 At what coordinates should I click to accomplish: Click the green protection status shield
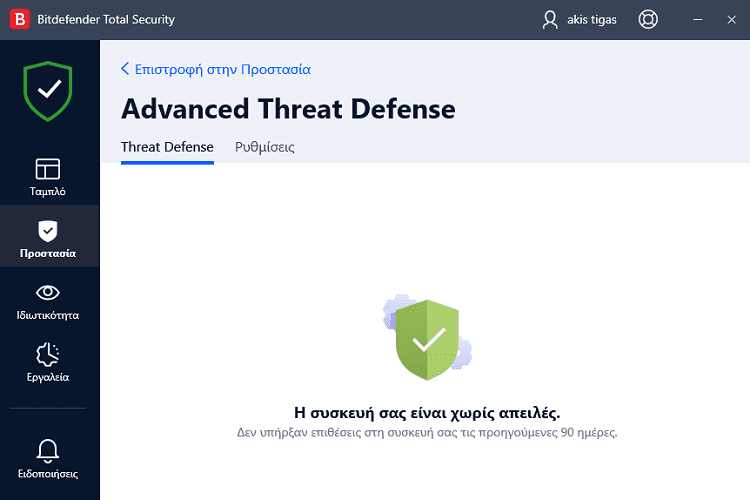[x=48, y=91]
